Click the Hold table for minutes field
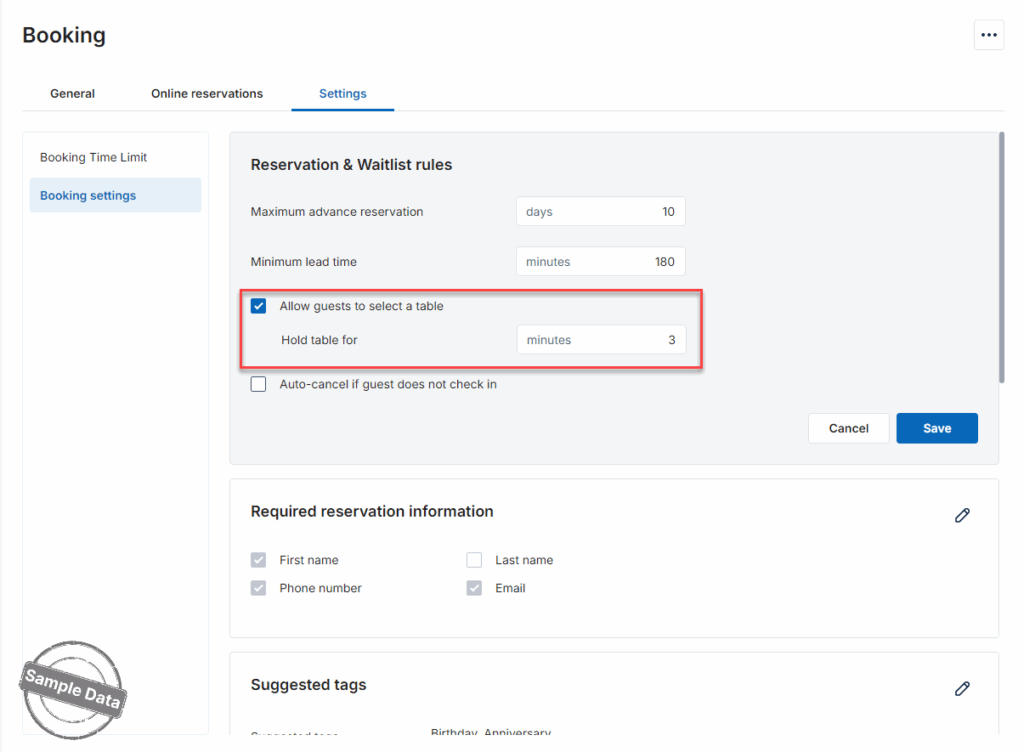The image size is (1024, 752). pos(600,340)
